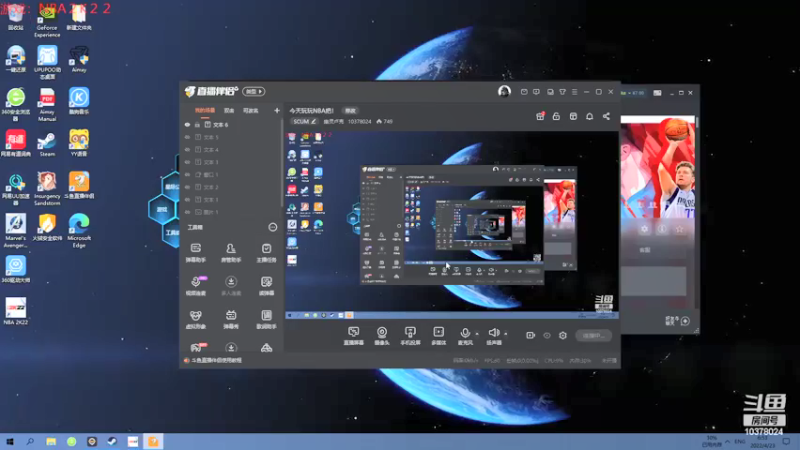Toggle visibility of the 文本 5 source
800x450 pixels.
tap(187, 137)
